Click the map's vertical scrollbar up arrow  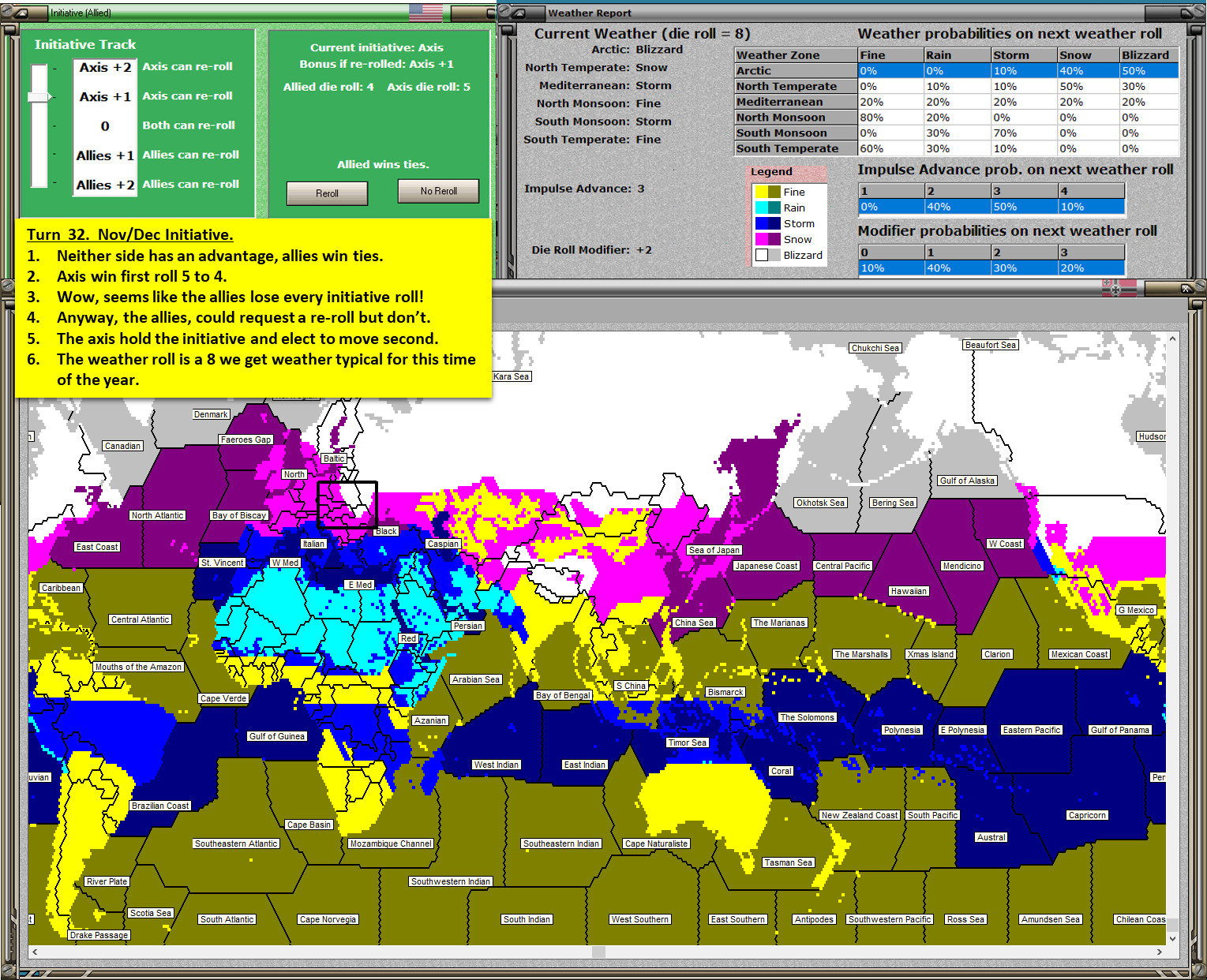pyautogui.click(x=1172, y=339)
